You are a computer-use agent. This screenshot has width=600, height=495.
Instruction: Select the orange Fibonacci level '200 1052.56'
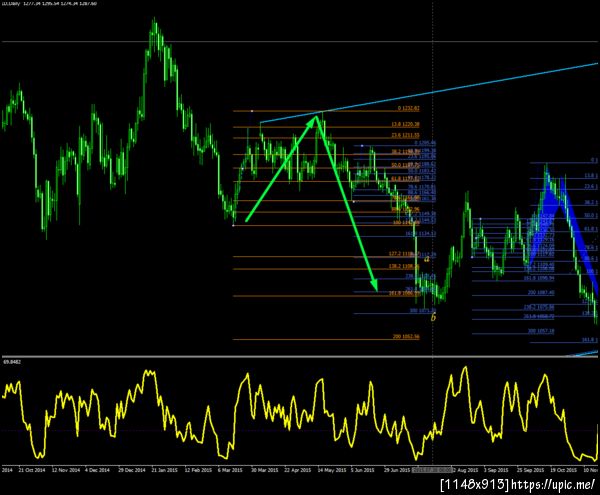point(406,337)
